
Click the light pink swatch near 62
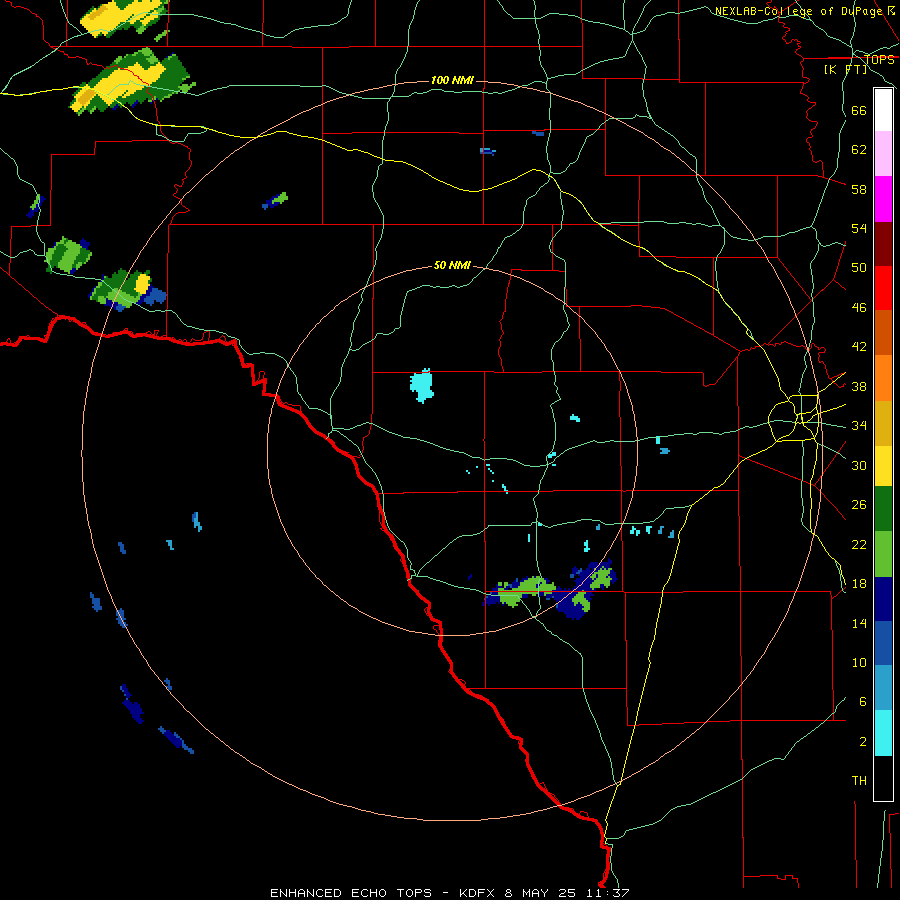tap(883, 154)
